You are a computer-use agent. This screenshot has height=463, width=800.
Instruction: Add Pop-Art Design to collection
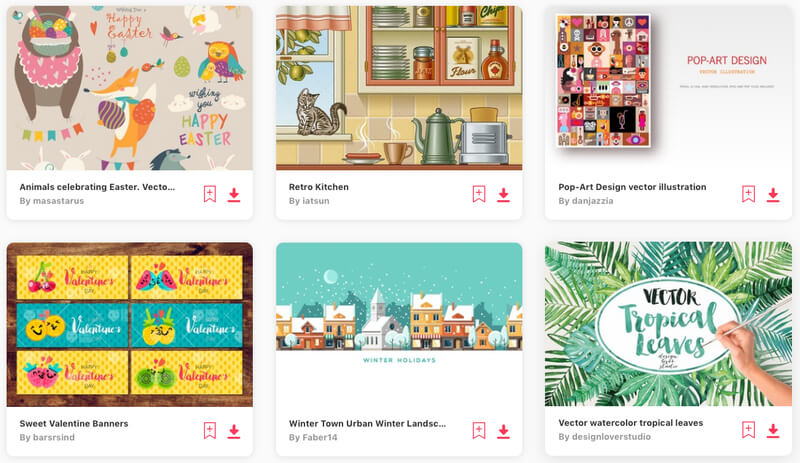748,194
